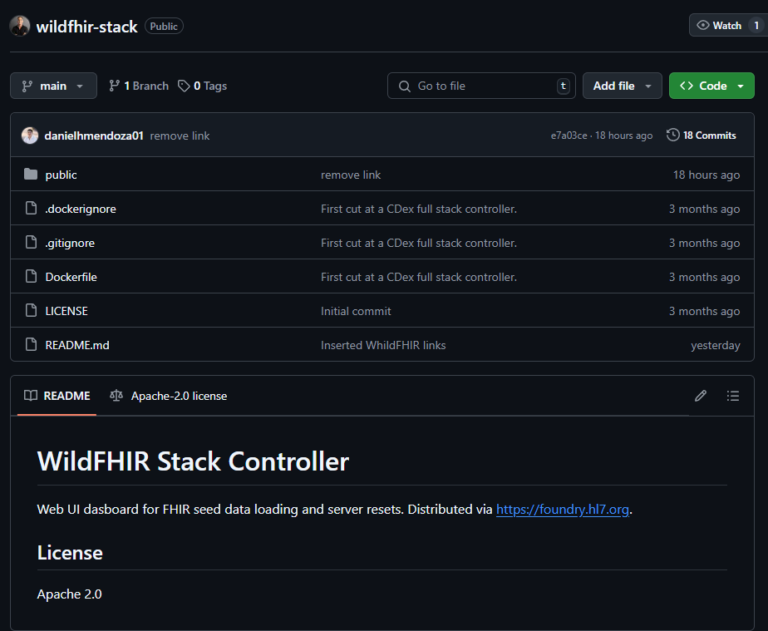Edit README with the pencil icon
Image resolution: width=768 pixels, height=631 pixels.
[700, 396]
